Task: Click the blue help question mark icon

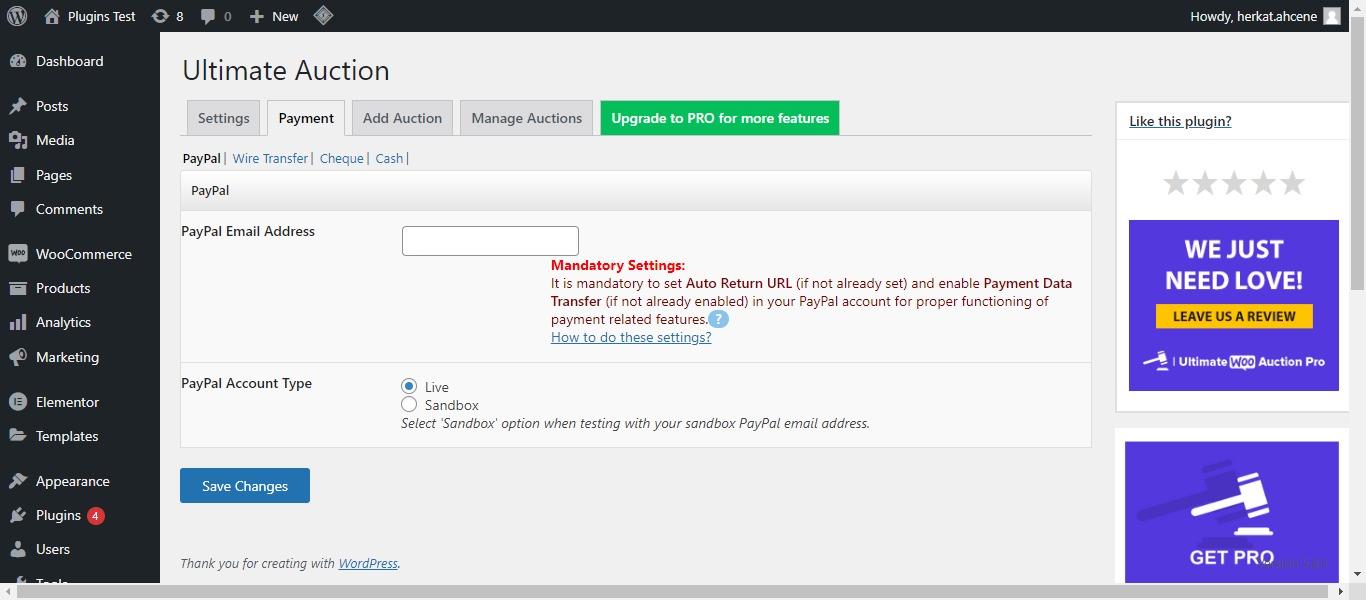Action: pos(718,319)
